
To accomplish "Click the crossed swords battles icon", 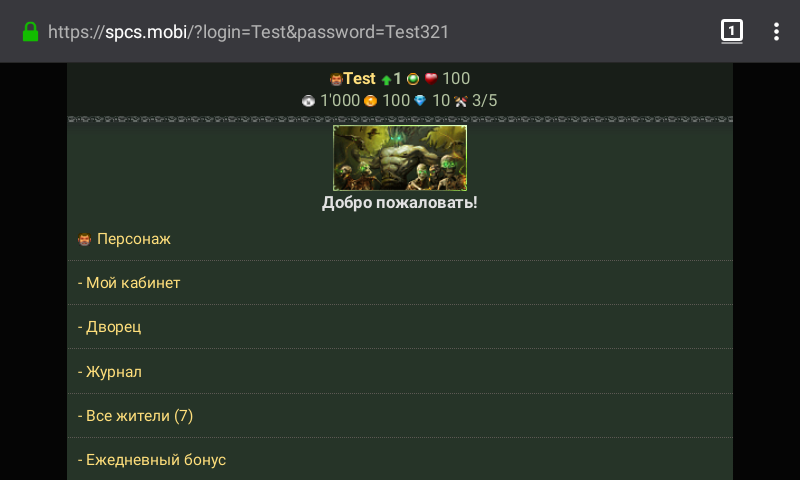I will [x=461, y=101].
